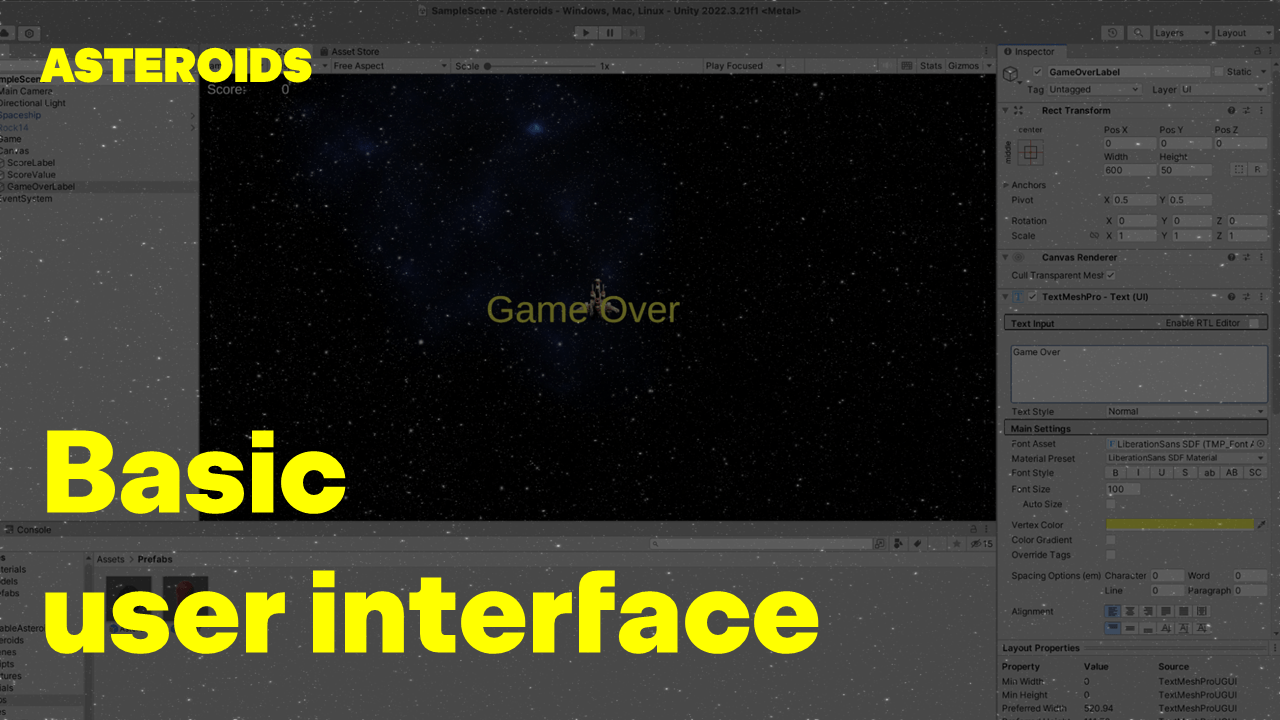Image resolution: width=1280 pixels, height=720 pixels.
Task: Click the Vertex Color eyedropper icon
Action: point(1261,524)
